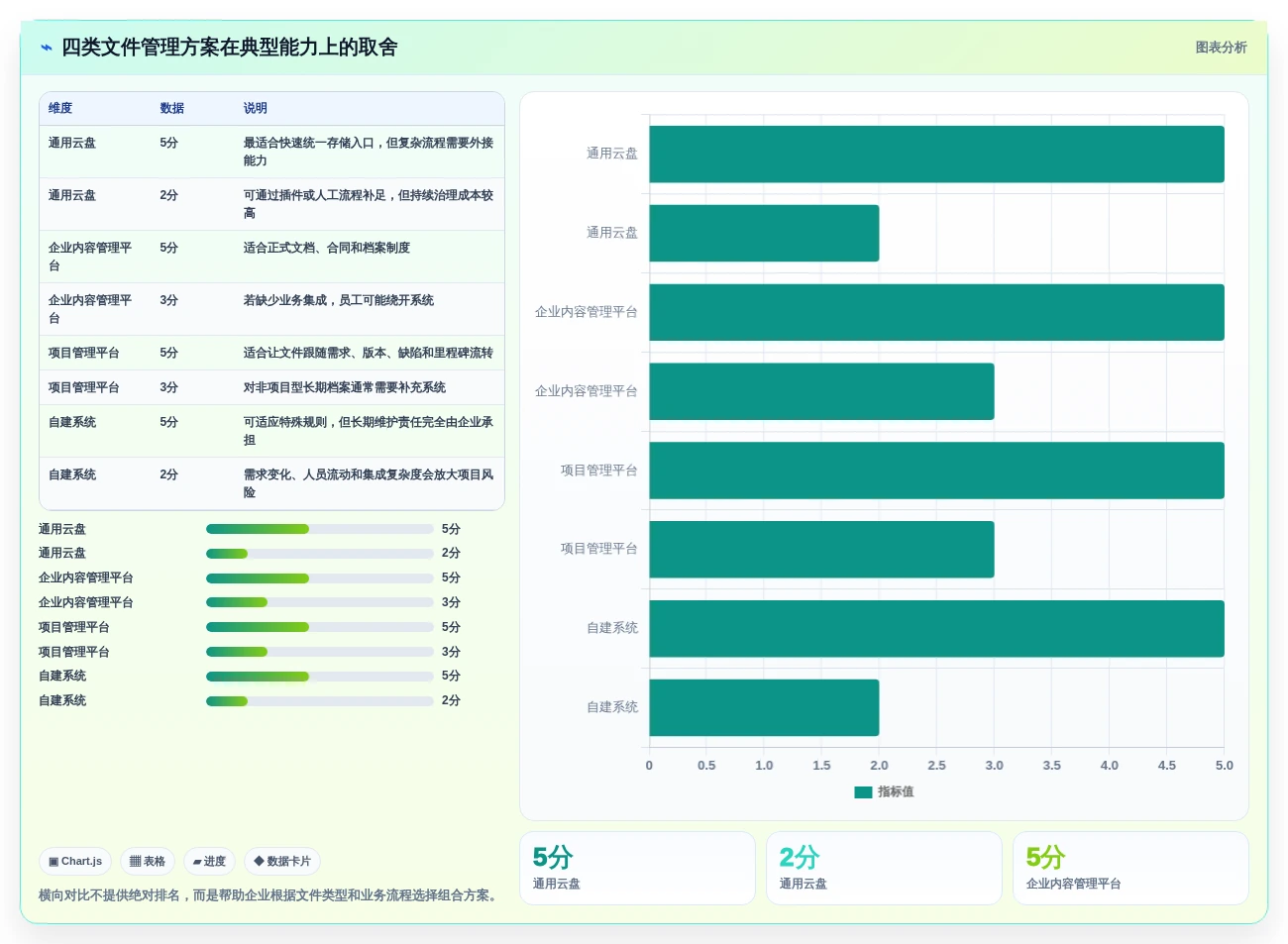Click the progress bar for 自建系统 at 2分
Image resolution: width=1288 pixels, height=944 pixels.
(320, 701)
